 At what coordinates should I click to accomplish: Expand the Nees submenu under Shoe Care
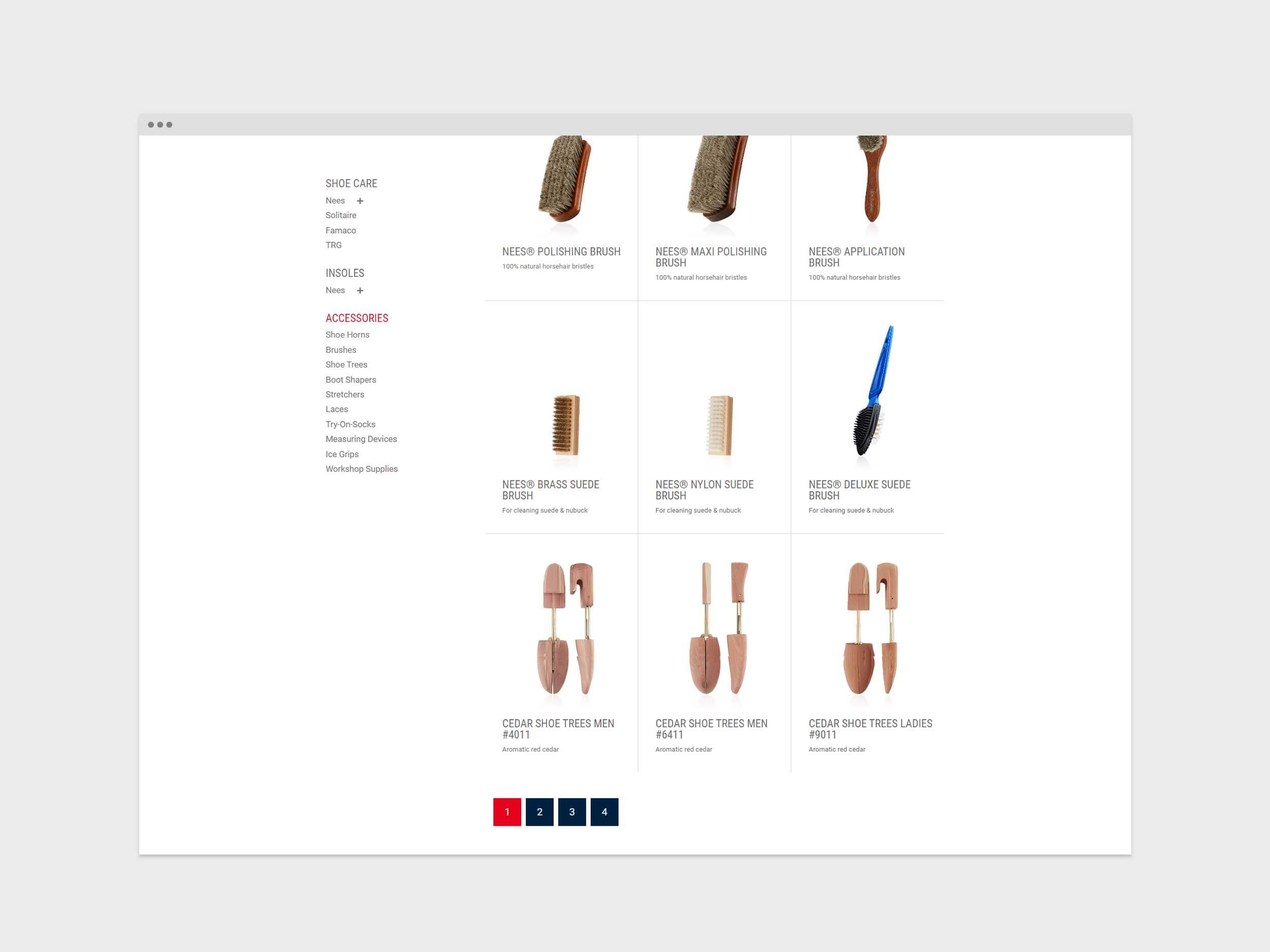click(x=360, y=201)
